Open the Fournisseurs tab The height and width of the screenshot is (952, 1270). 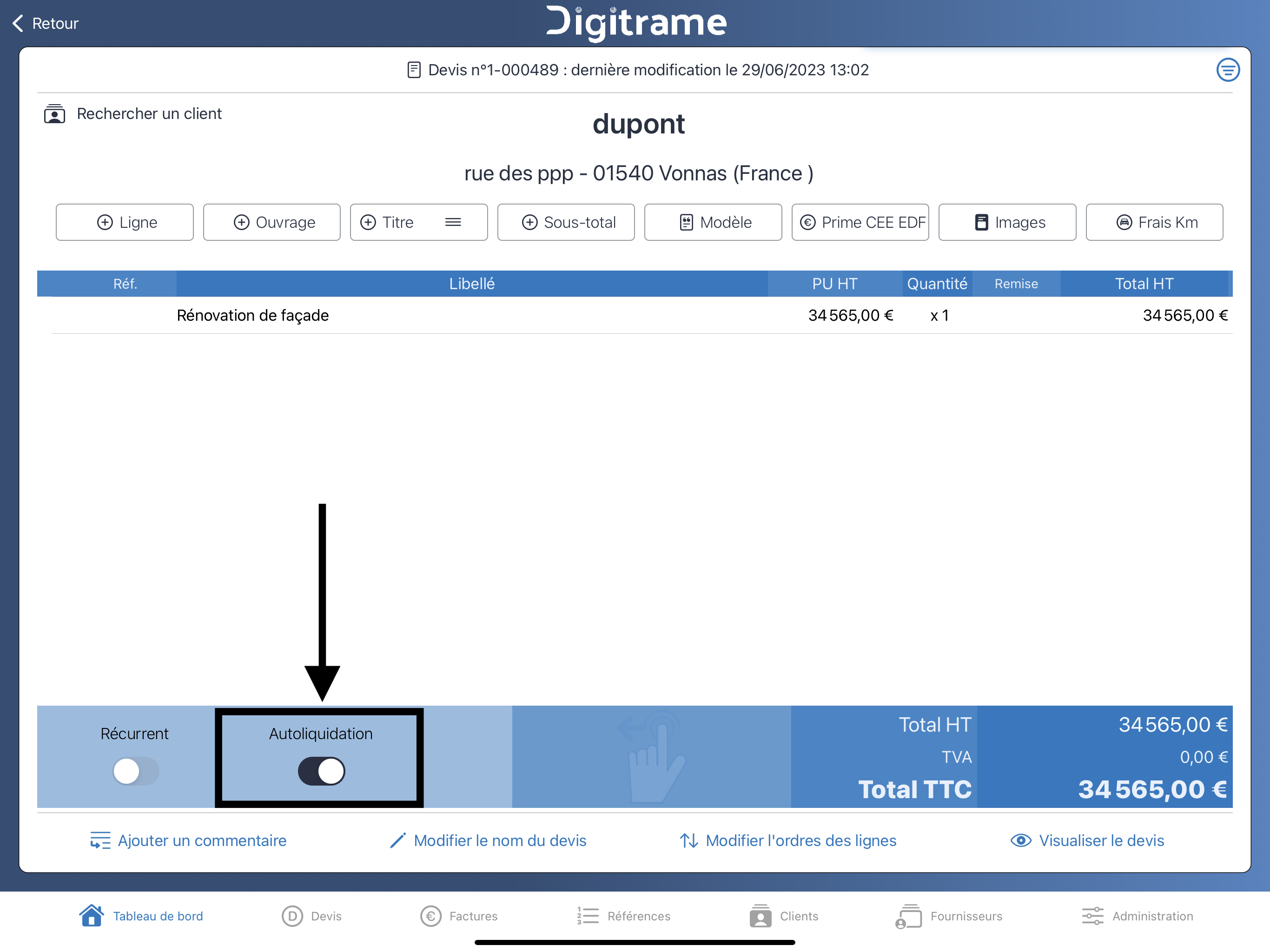coord(948,916)
